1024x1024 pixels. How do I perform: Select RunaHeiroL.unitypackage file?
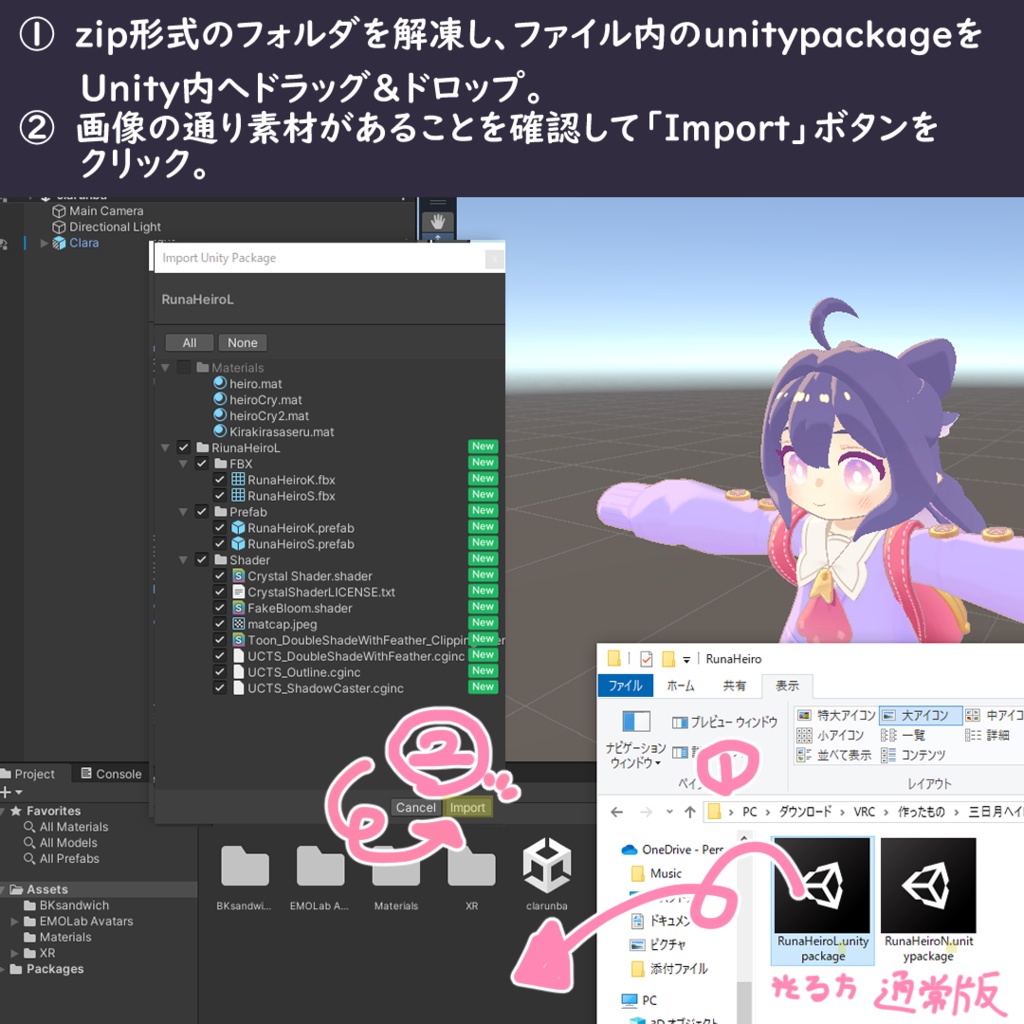[822, 901]
